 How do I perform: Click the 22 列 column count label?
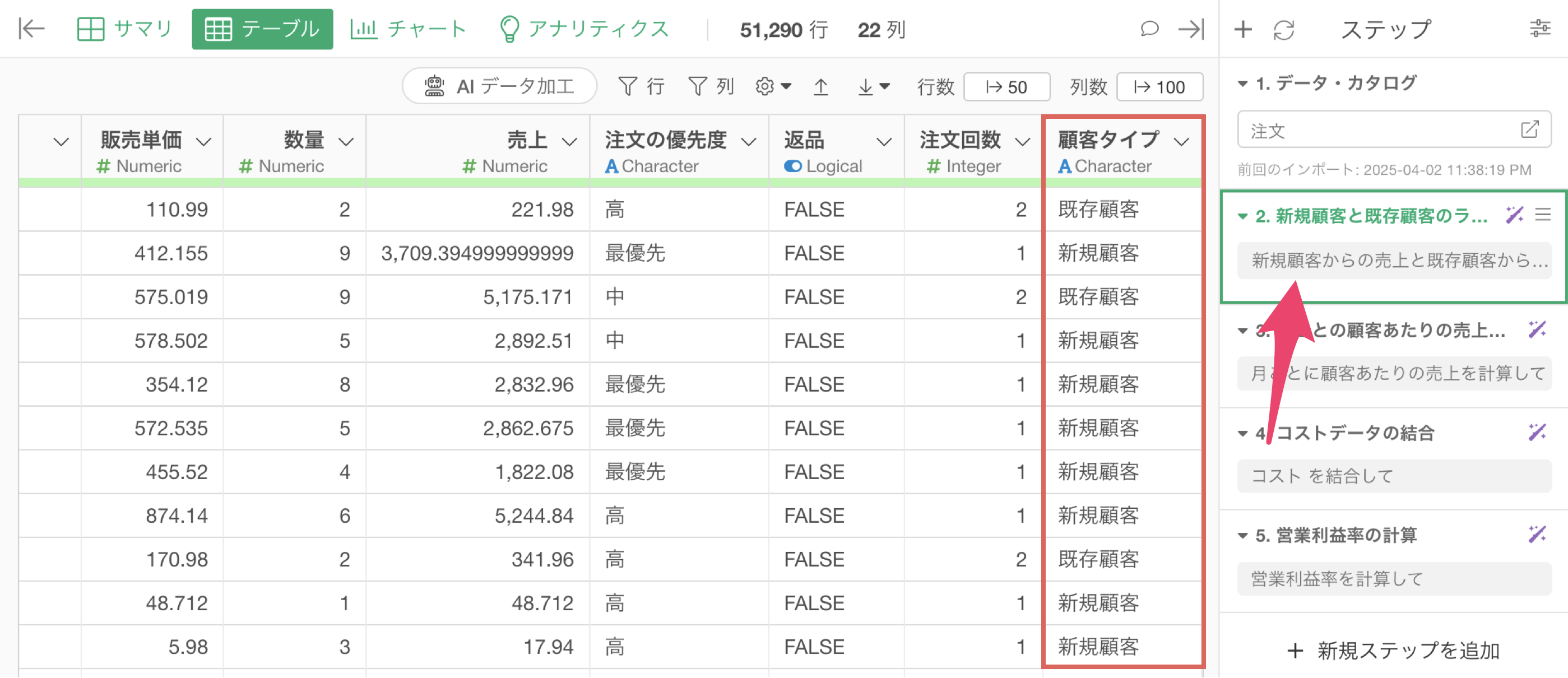coord(882,30)
